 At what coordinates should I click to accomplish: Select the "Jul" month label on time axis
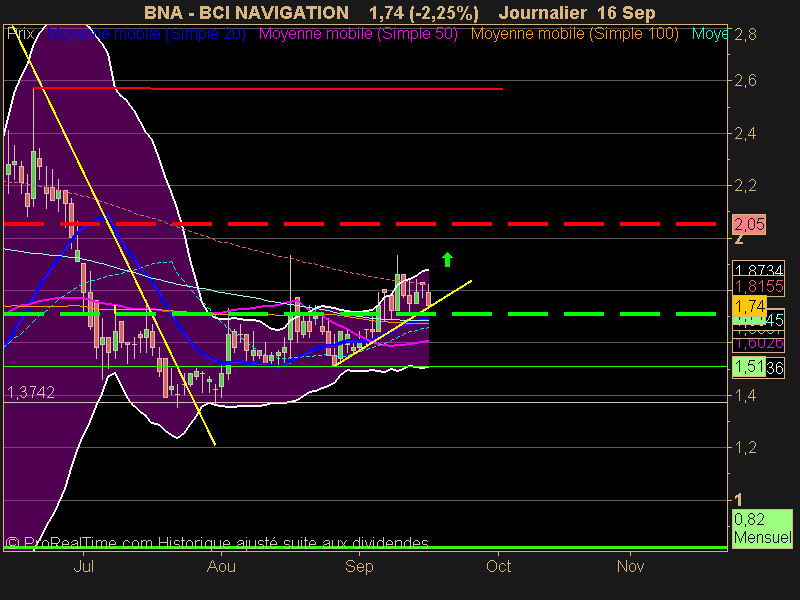[x=84, y=566]
